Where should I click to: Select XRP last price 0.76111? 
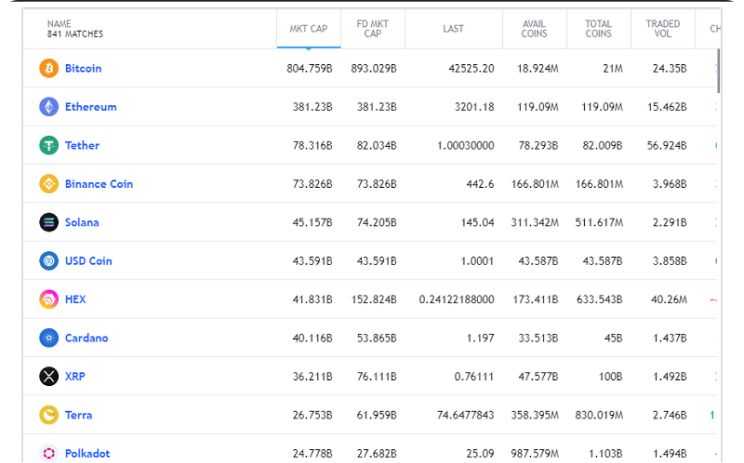[x=474, y=376]
